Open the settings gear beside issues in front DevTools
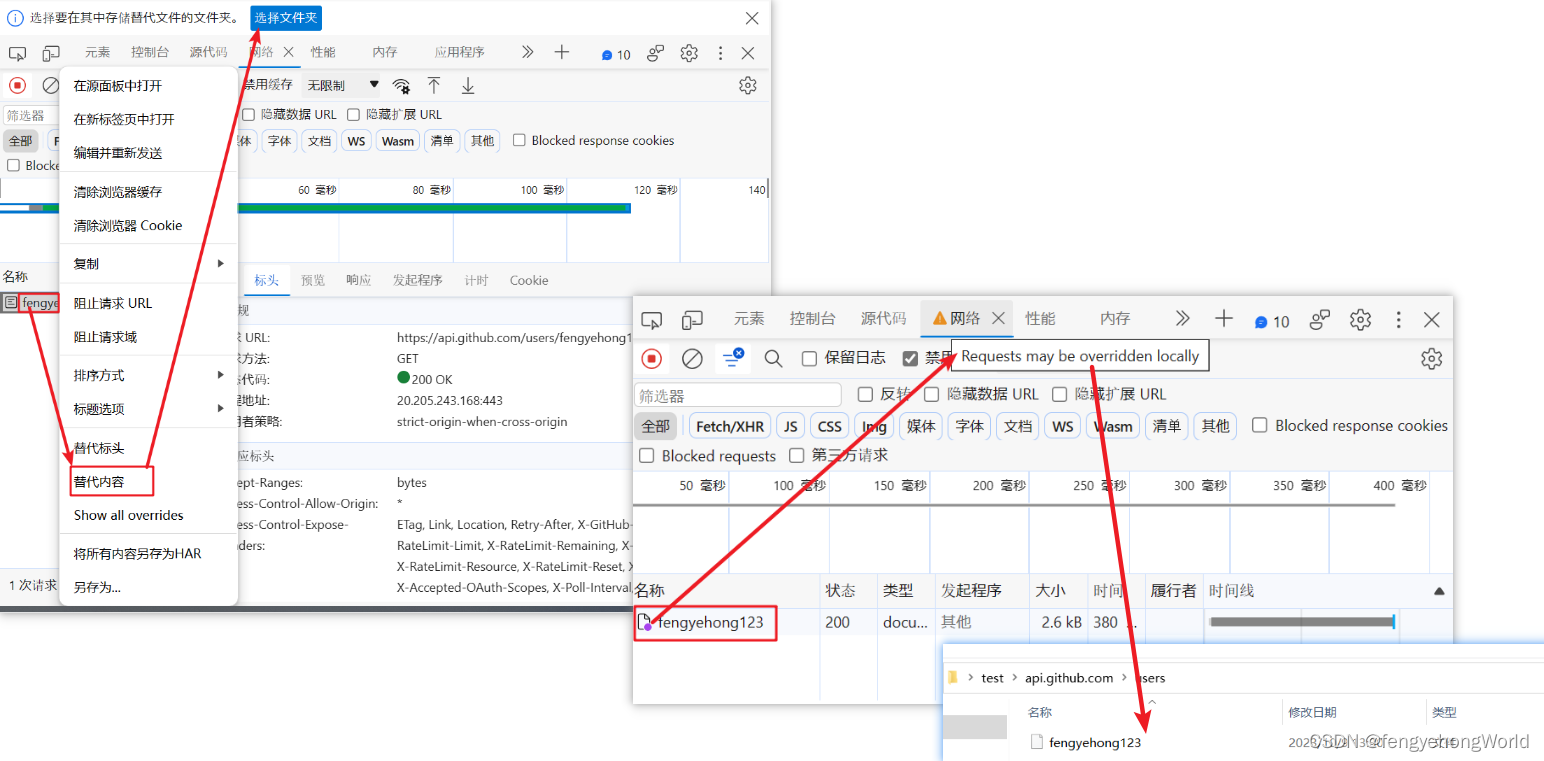This screenshot has width=1544, height=761. pyautogui.click(x=1360, y=319)
